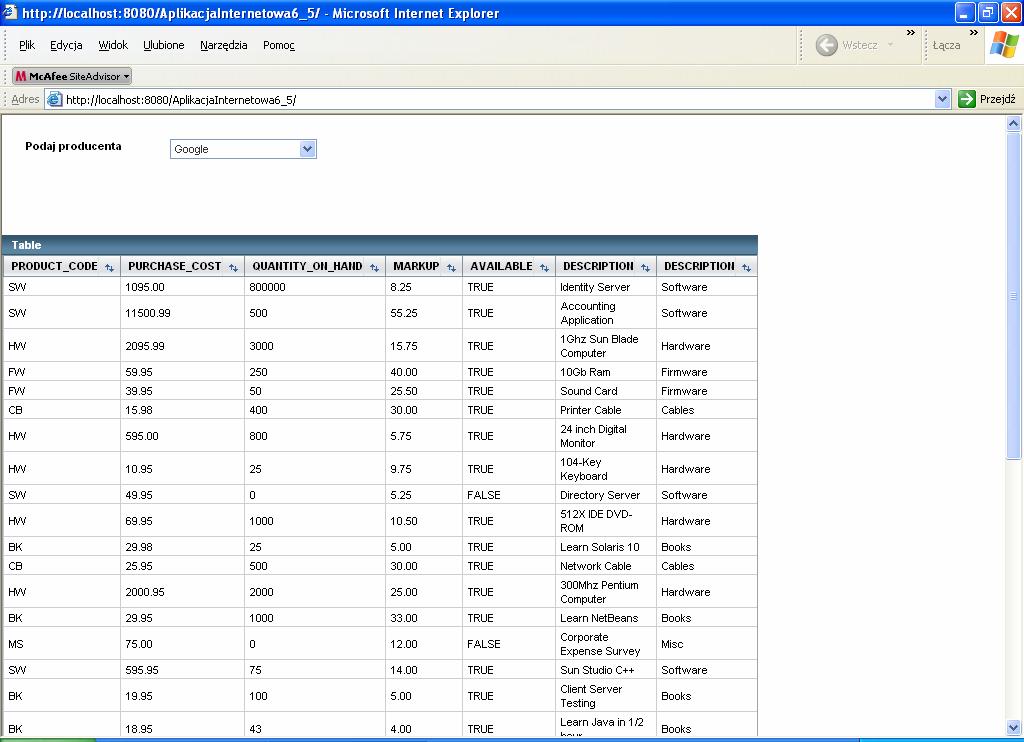This screenshot has width=1024, height=742.
Task: Click the Sun Studio C++ cell
Action: [605, 669]
